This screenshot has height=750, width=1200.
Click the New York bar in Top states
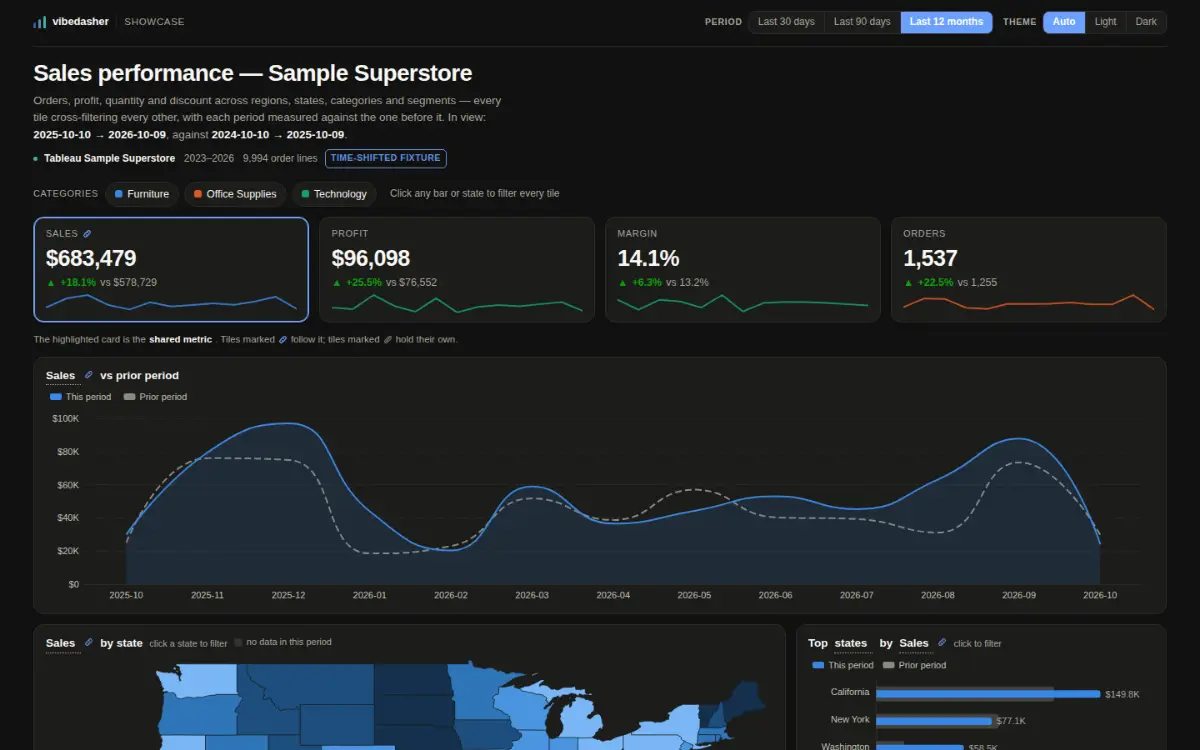tap(934, 721)
